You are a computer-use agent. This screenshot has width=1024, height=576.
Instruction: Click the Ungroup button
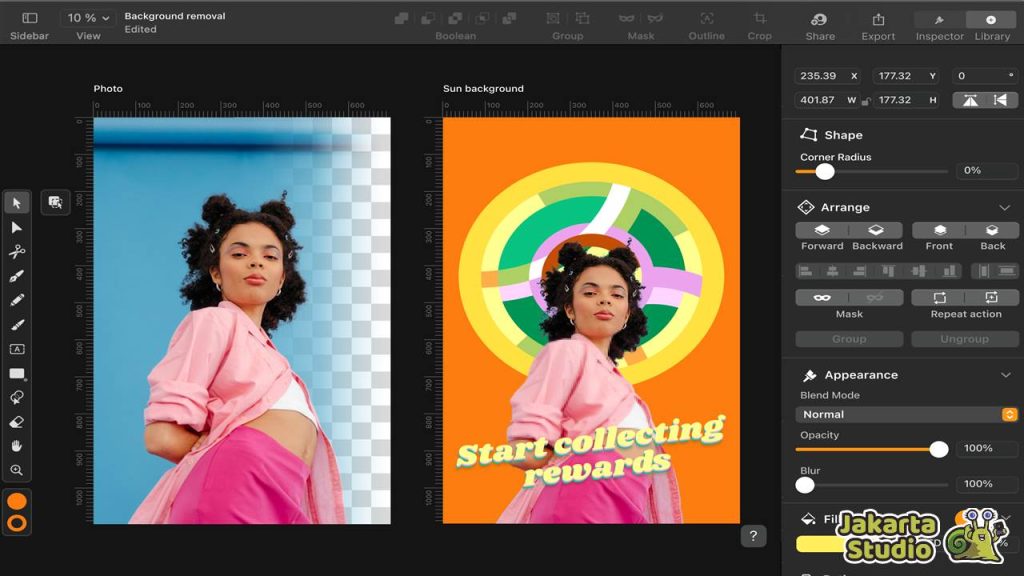click(964, 338)
